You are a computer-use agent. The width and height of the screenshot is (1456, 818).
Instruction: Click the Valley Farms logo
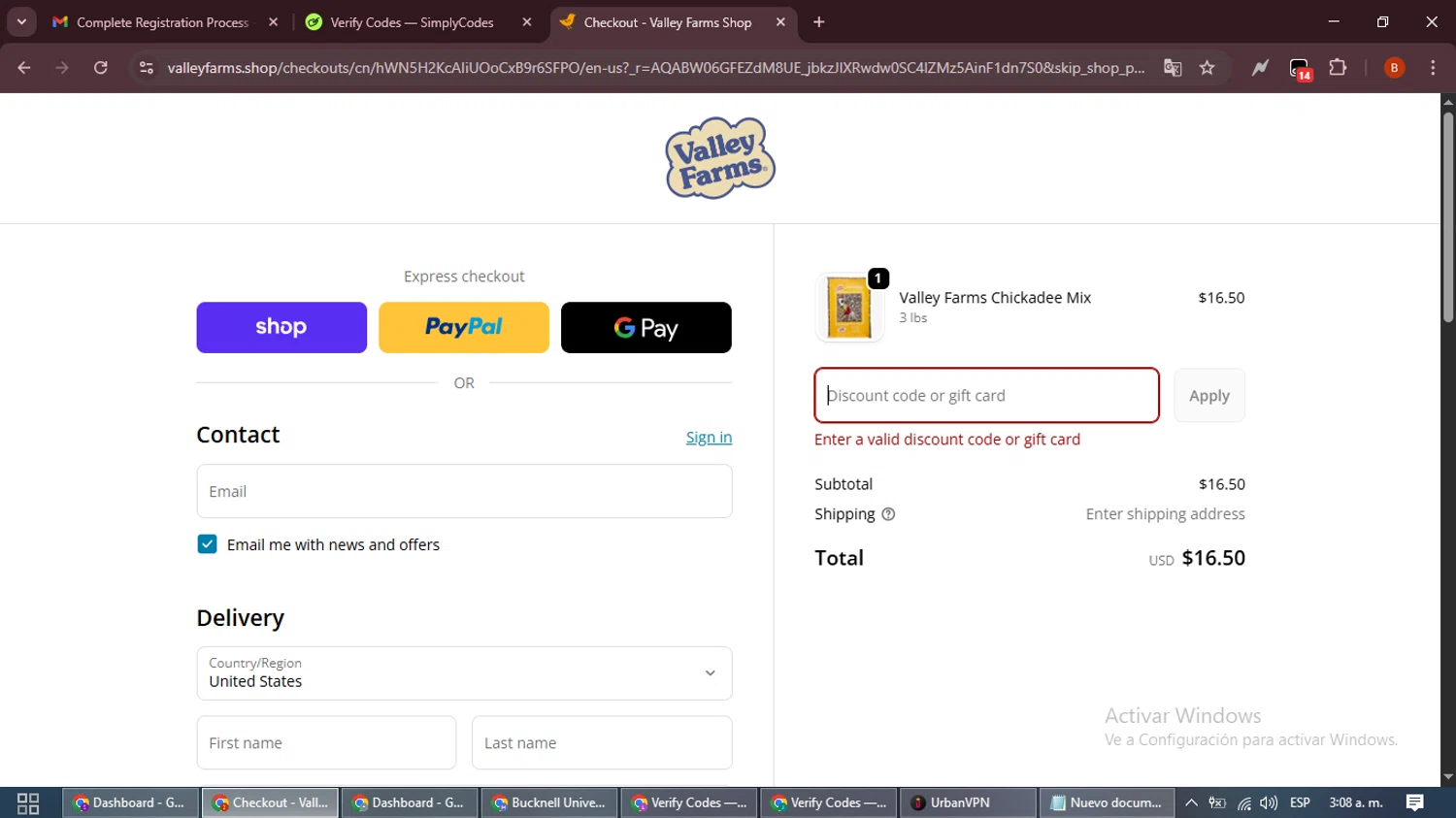[x=720, y=158]
